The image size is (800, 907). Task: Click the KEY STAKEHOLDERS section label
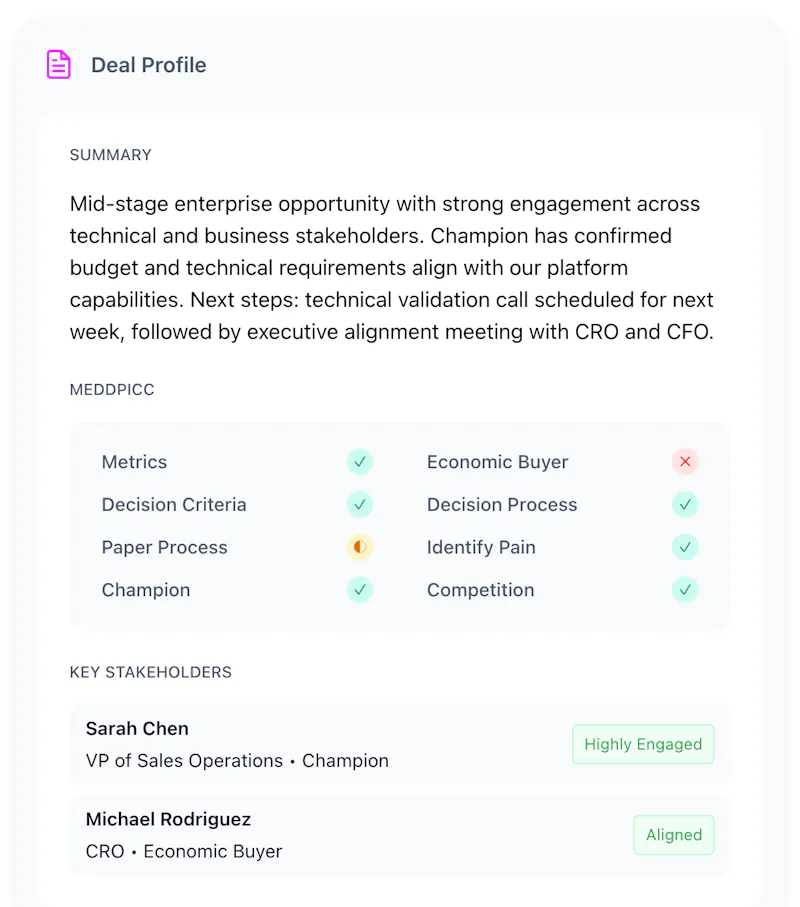pos(150,672)
